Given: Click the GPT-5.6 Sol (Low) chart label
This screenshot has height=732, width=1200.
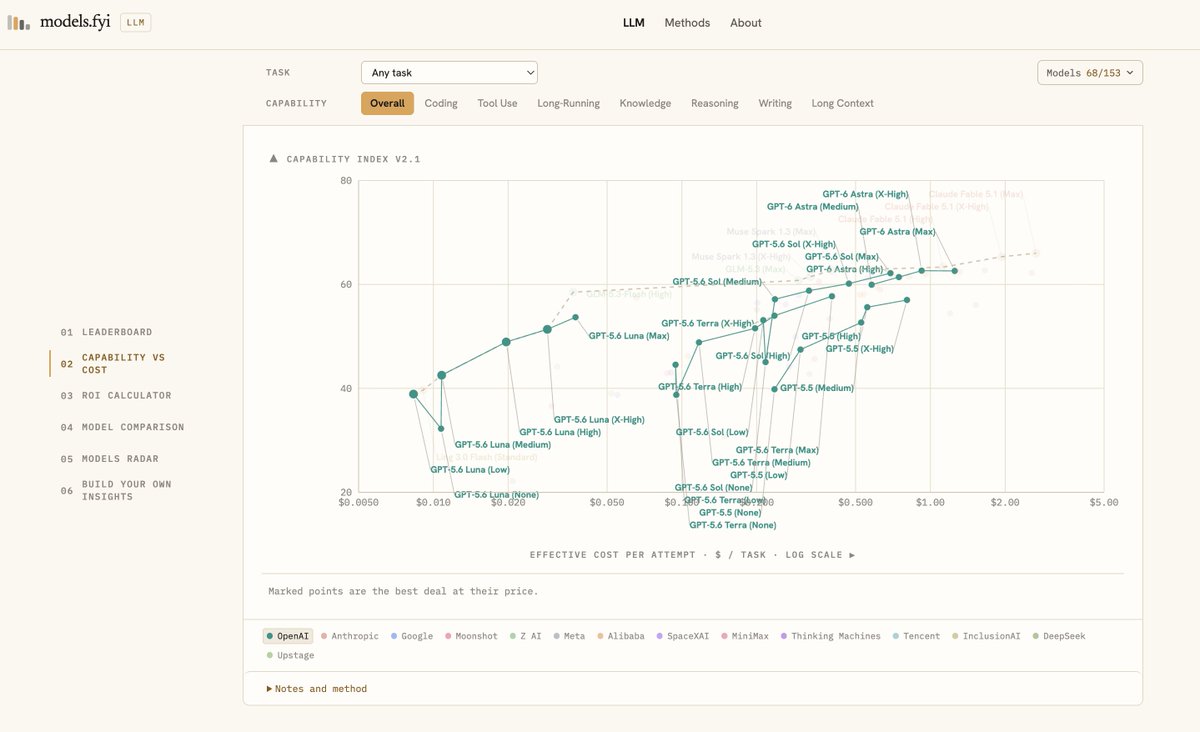Looking at the screenshot, I should [712, 432].
